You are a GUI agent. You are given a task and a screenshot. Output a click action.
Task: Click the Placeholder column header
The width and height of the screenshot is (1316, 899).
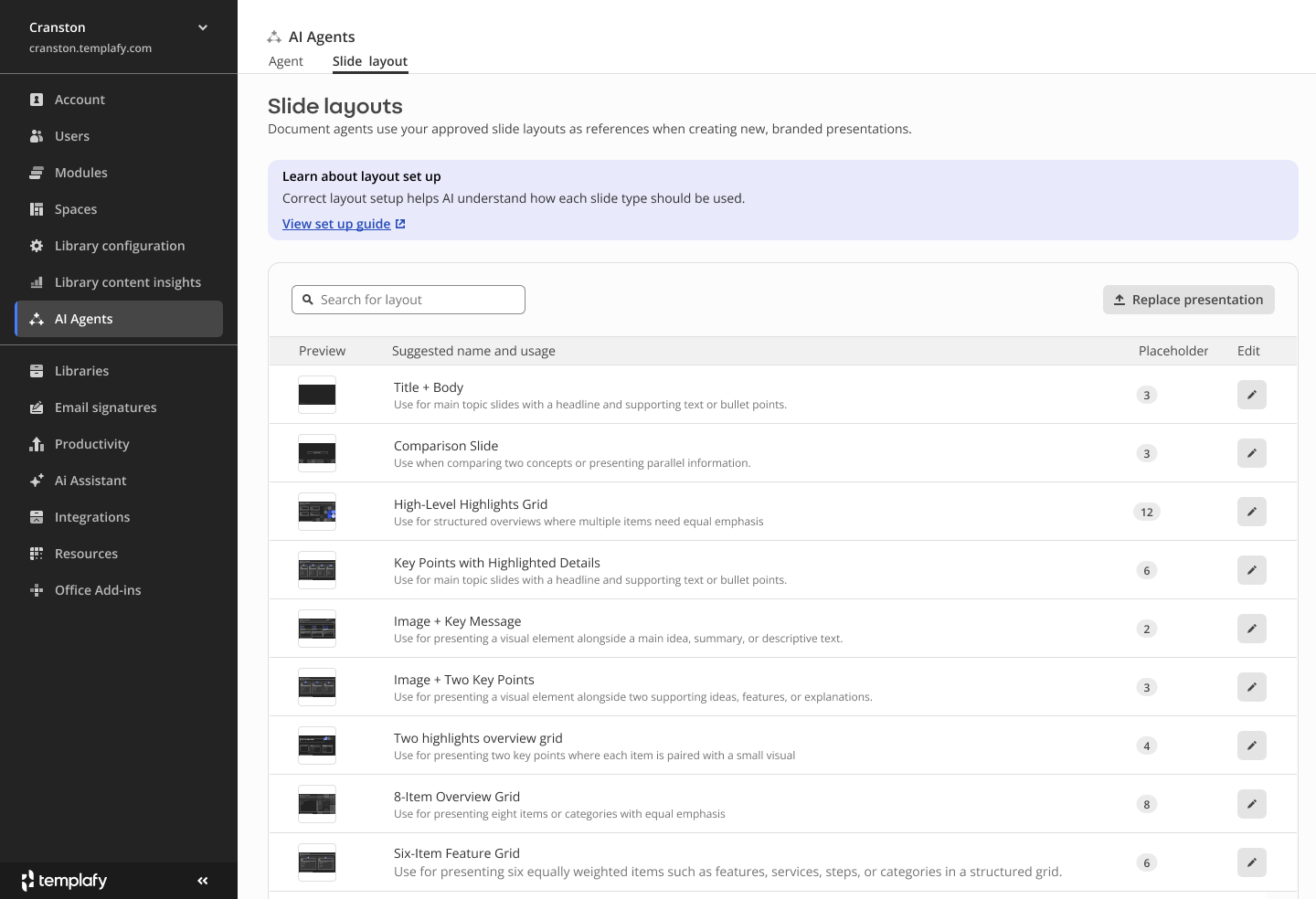coord(1173,351)
